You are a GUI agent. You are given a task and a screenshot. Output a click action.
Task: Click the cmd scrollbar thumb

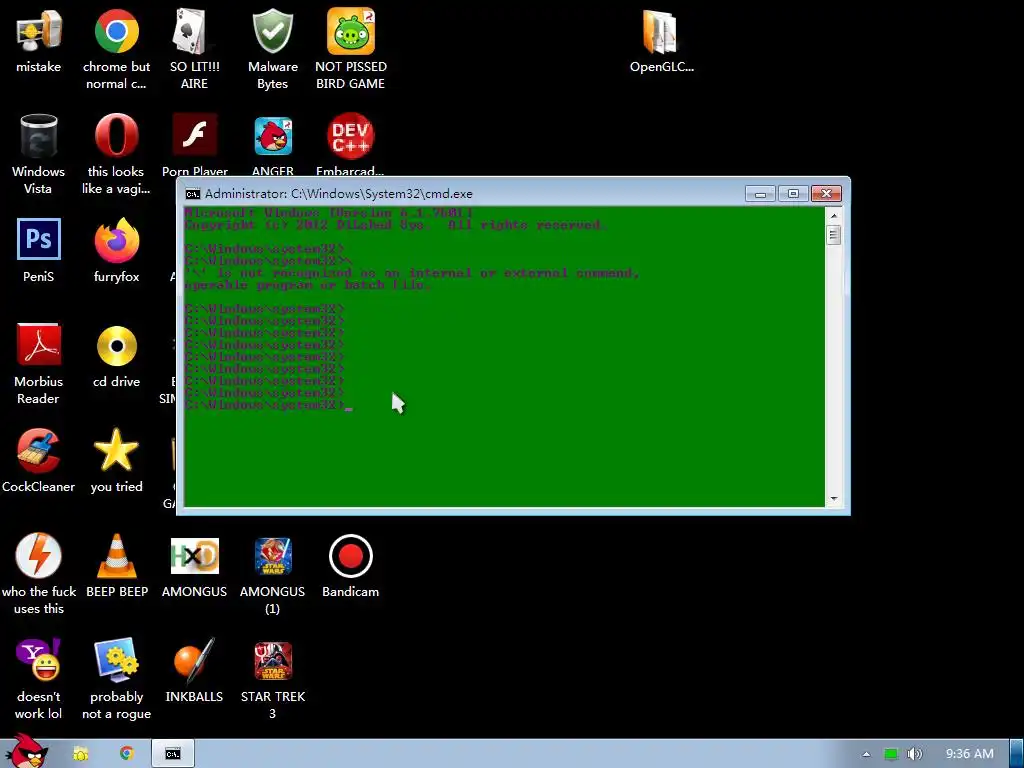tap(833, 234)
